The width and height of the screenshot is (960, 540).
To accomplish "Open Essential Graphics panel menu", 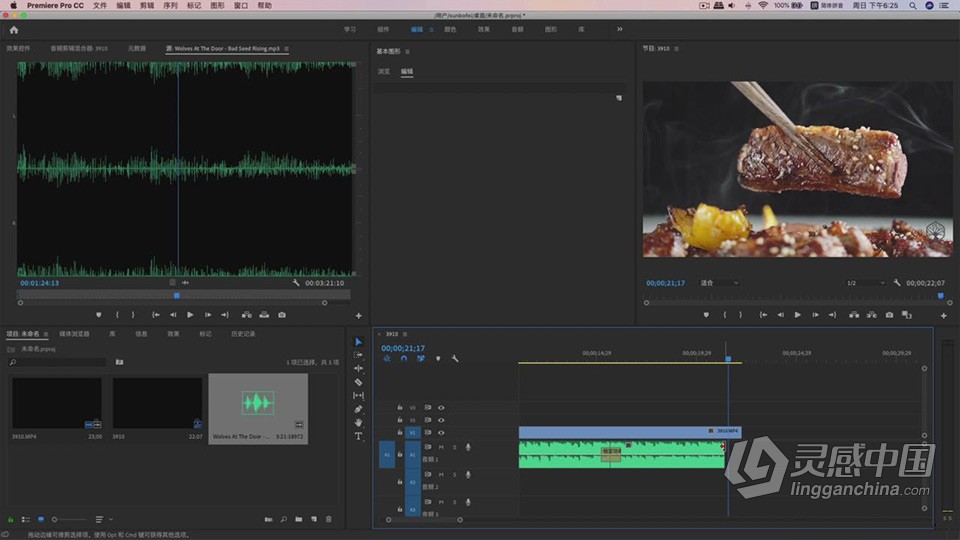I will [408, 51].
